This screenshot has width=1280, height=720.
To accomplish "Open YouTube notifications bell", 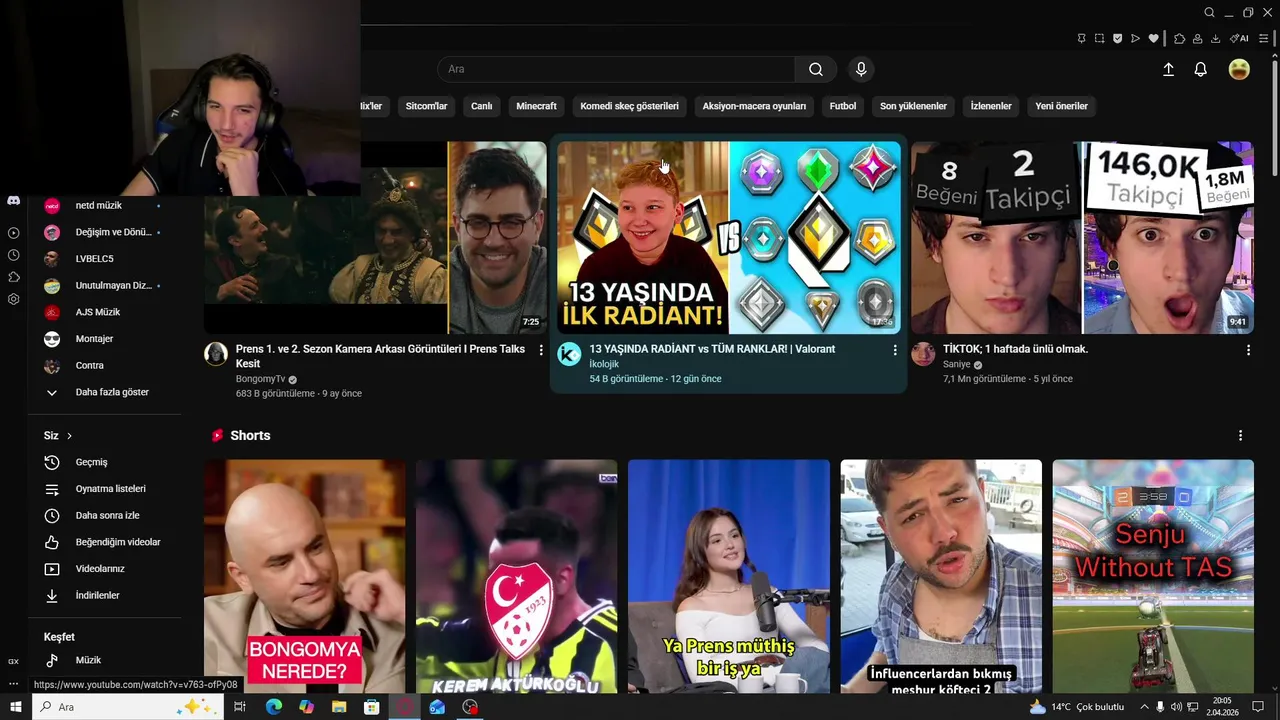I will (1201, 69).
